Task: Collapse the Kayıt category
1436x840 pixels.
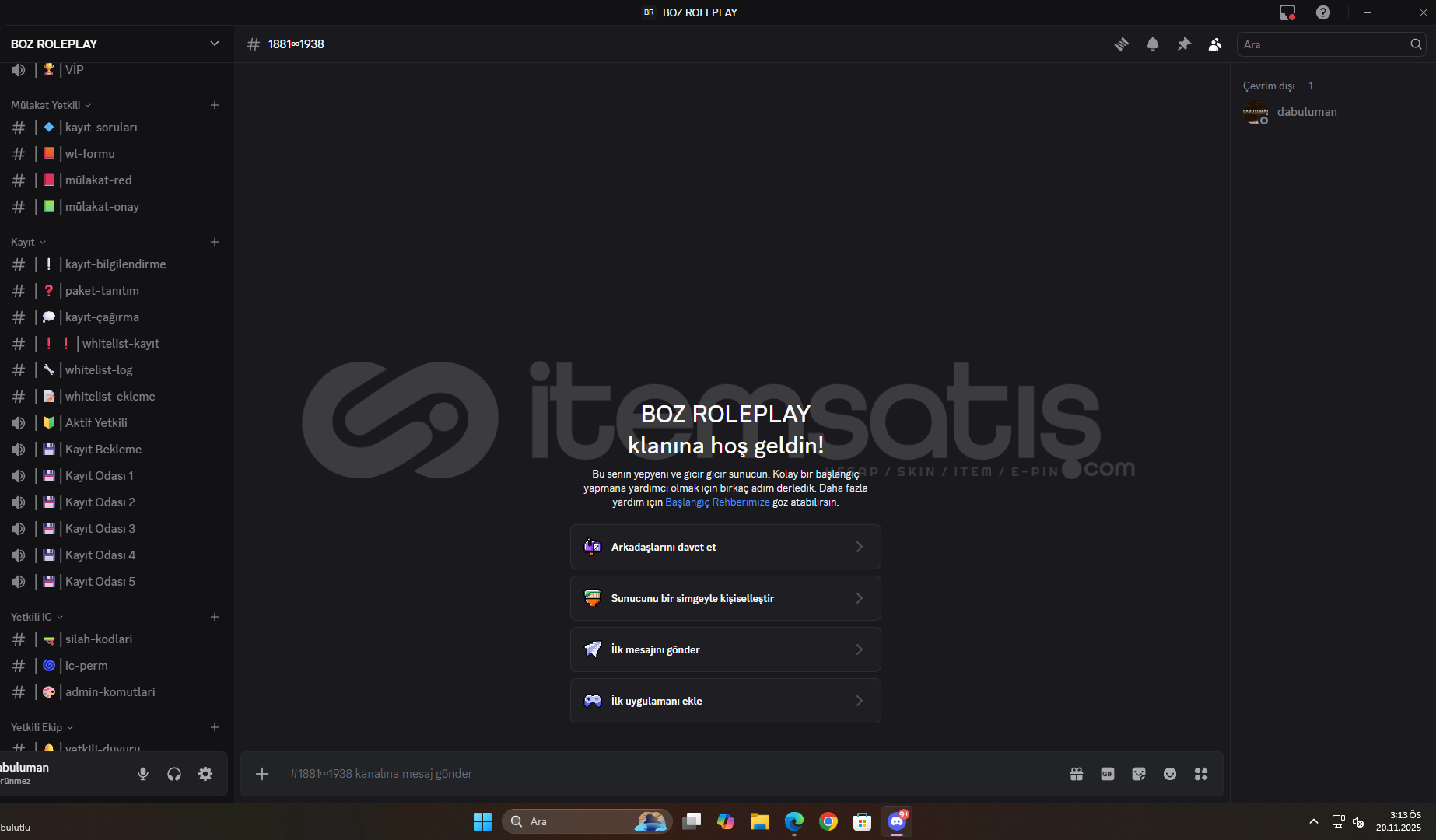Action: click(28, 242)
